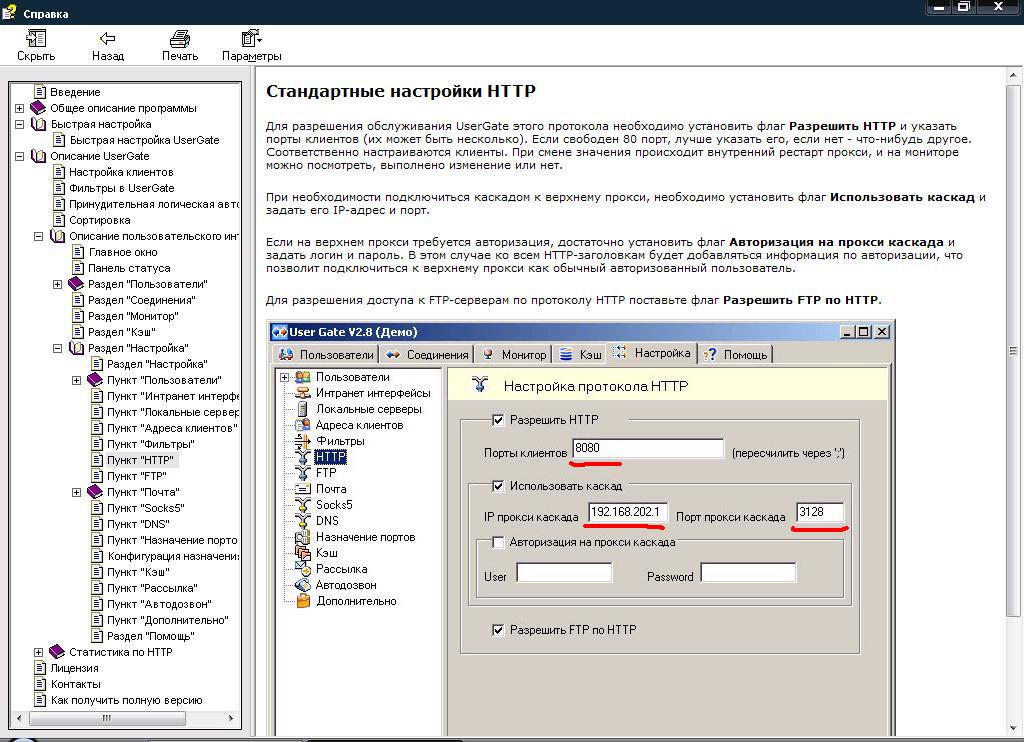Expand the Статистика по HTTP node

pos(39,652)
